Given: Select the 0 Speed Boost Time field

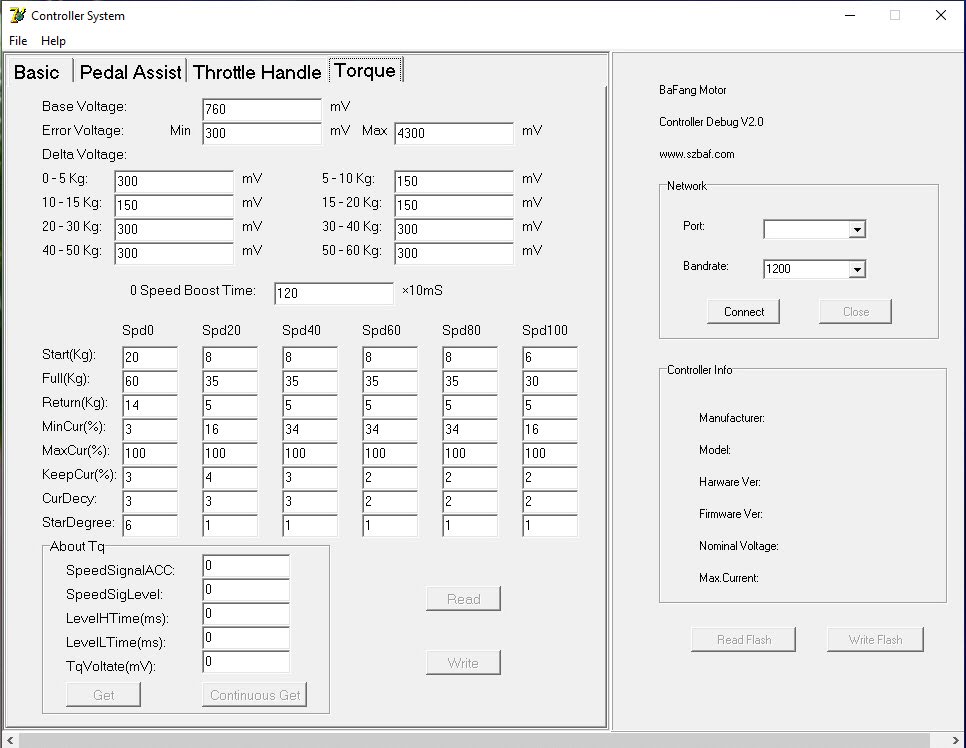Looking at the screenshot, I should [x=333, y=293].
